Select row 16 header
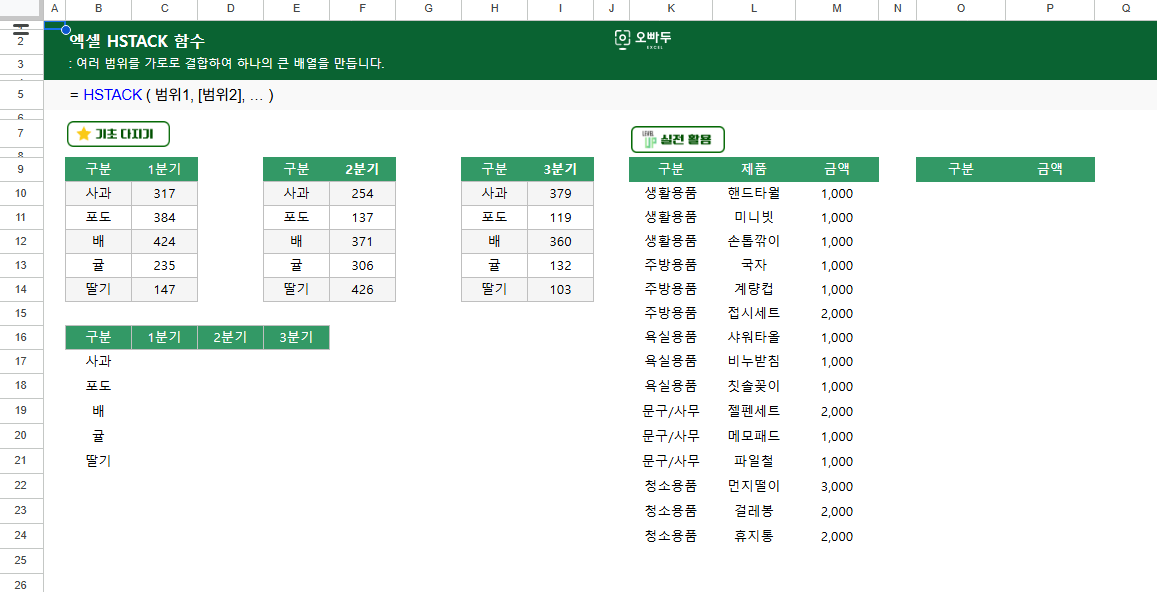The width and height of the screenshot is (1157, 592). pyautogui.click(x=21, y=337)
